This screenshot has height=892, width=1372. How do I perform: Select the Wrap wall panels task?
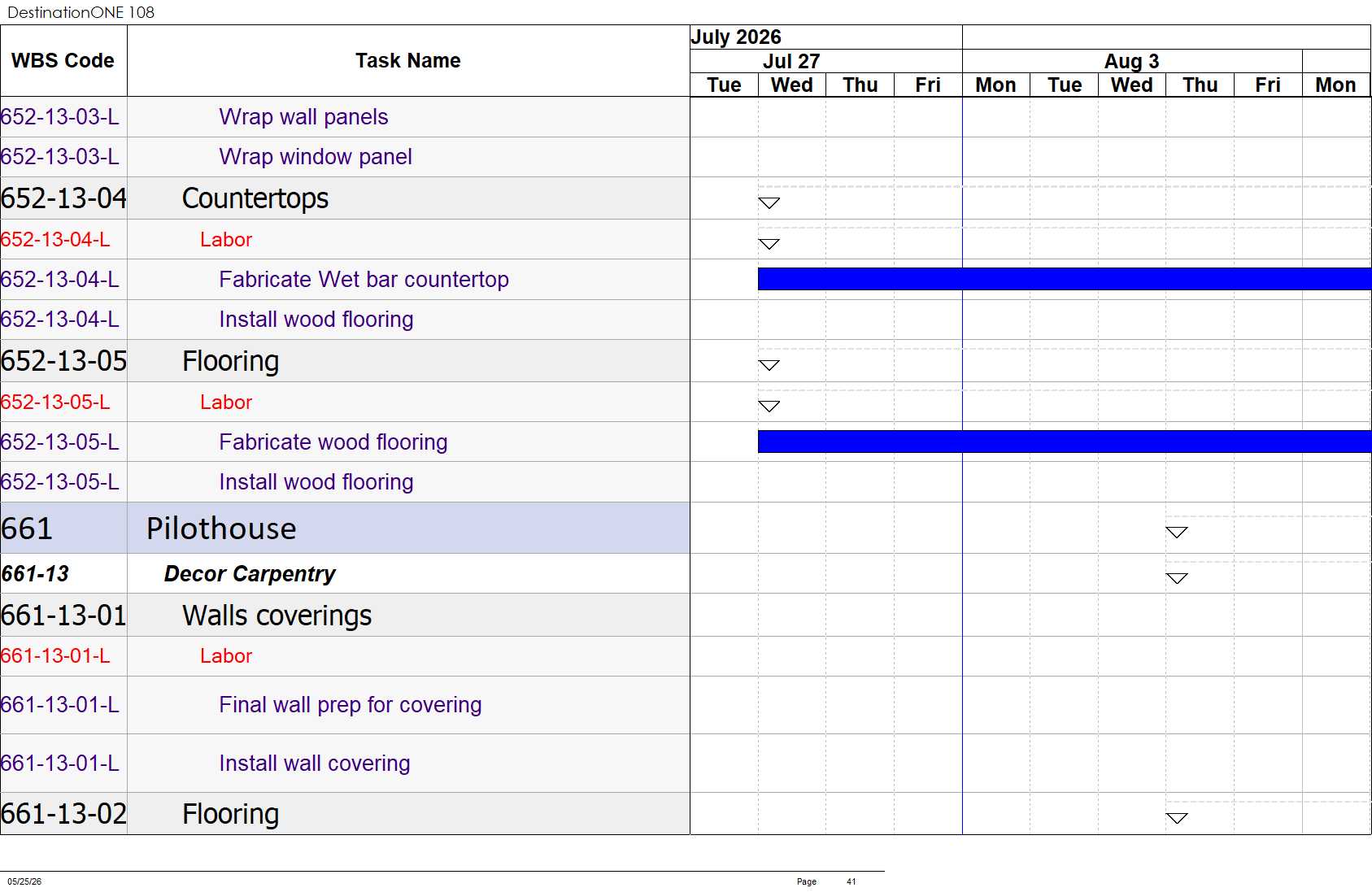tap(303, 117)
